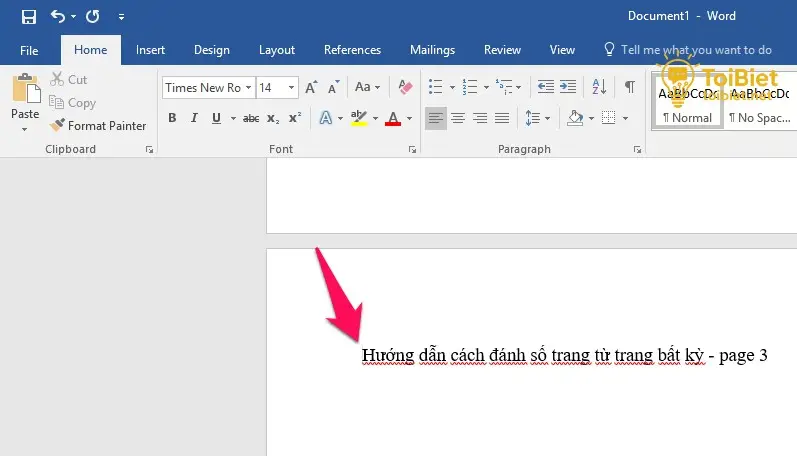Open the Insert tab
This screenshot has height=456, width=797.
151,50
